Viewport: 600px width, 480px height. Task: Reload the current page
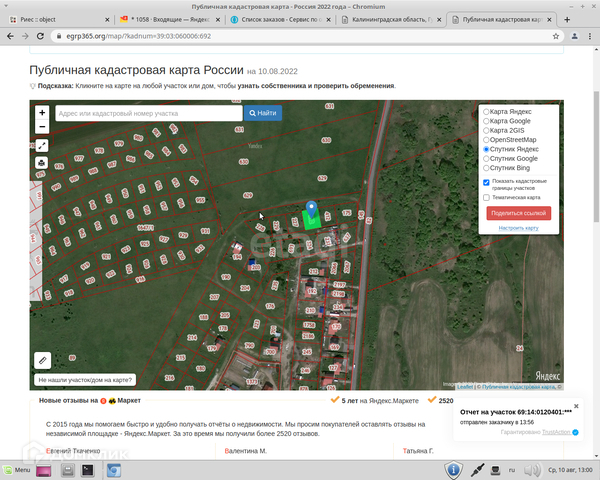coord(40,36)
